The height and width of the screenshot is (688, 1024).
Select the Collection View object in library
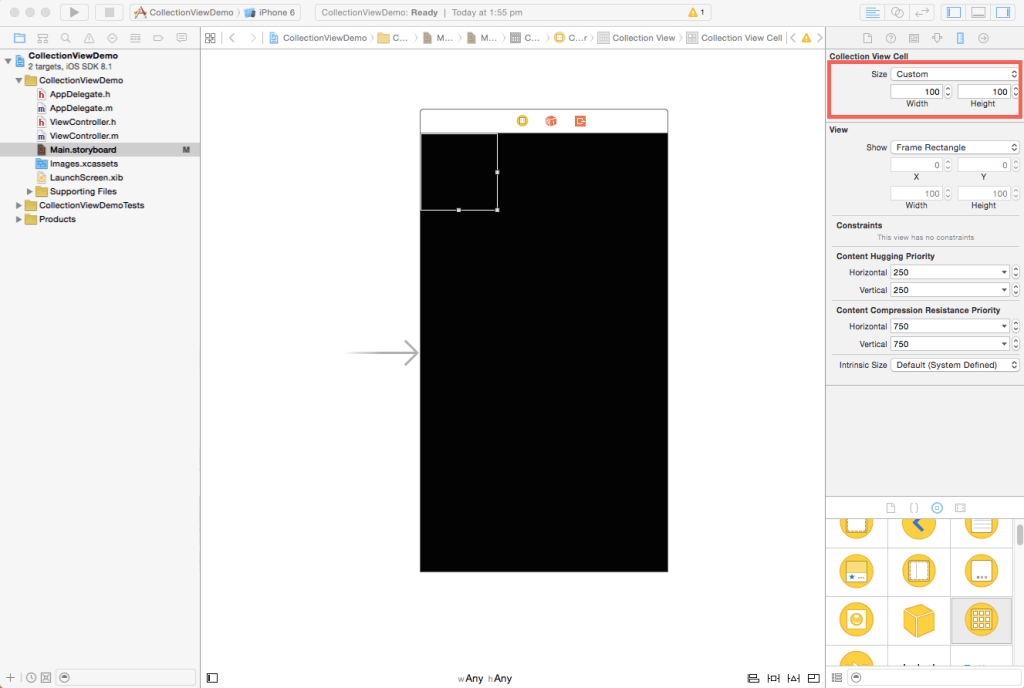pyautogui.click(x=981, y=620)
